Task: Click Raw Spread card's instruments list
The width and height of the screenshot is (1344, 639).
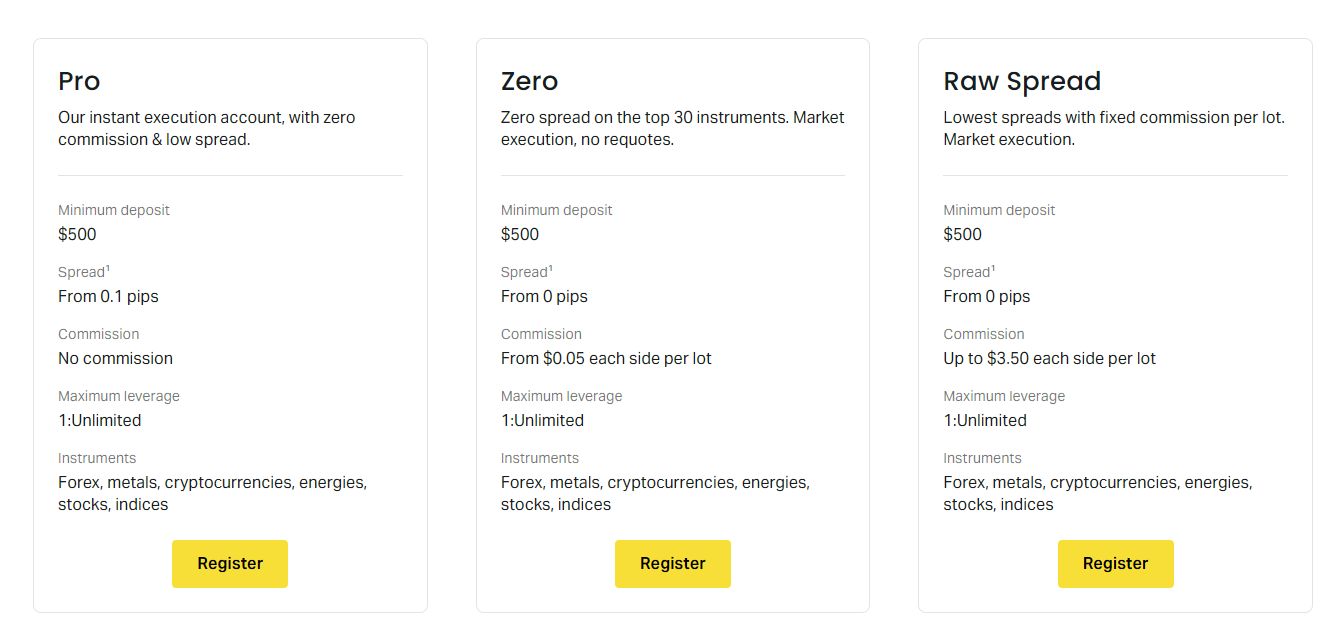Action: (x=1097, y=493)
